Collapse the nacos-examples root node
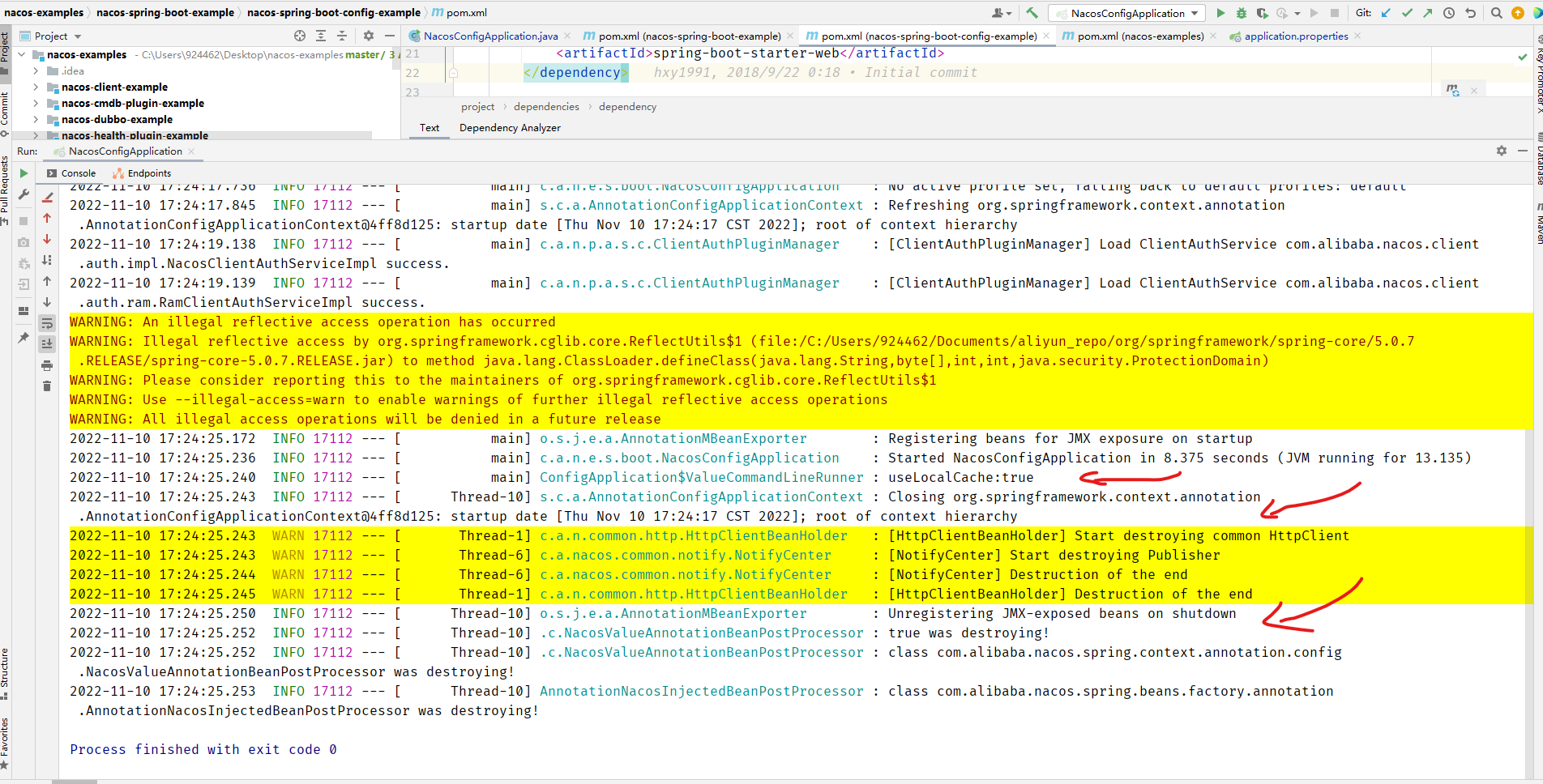This screenshot has width=1543, height=784. (x=22, y=54)
